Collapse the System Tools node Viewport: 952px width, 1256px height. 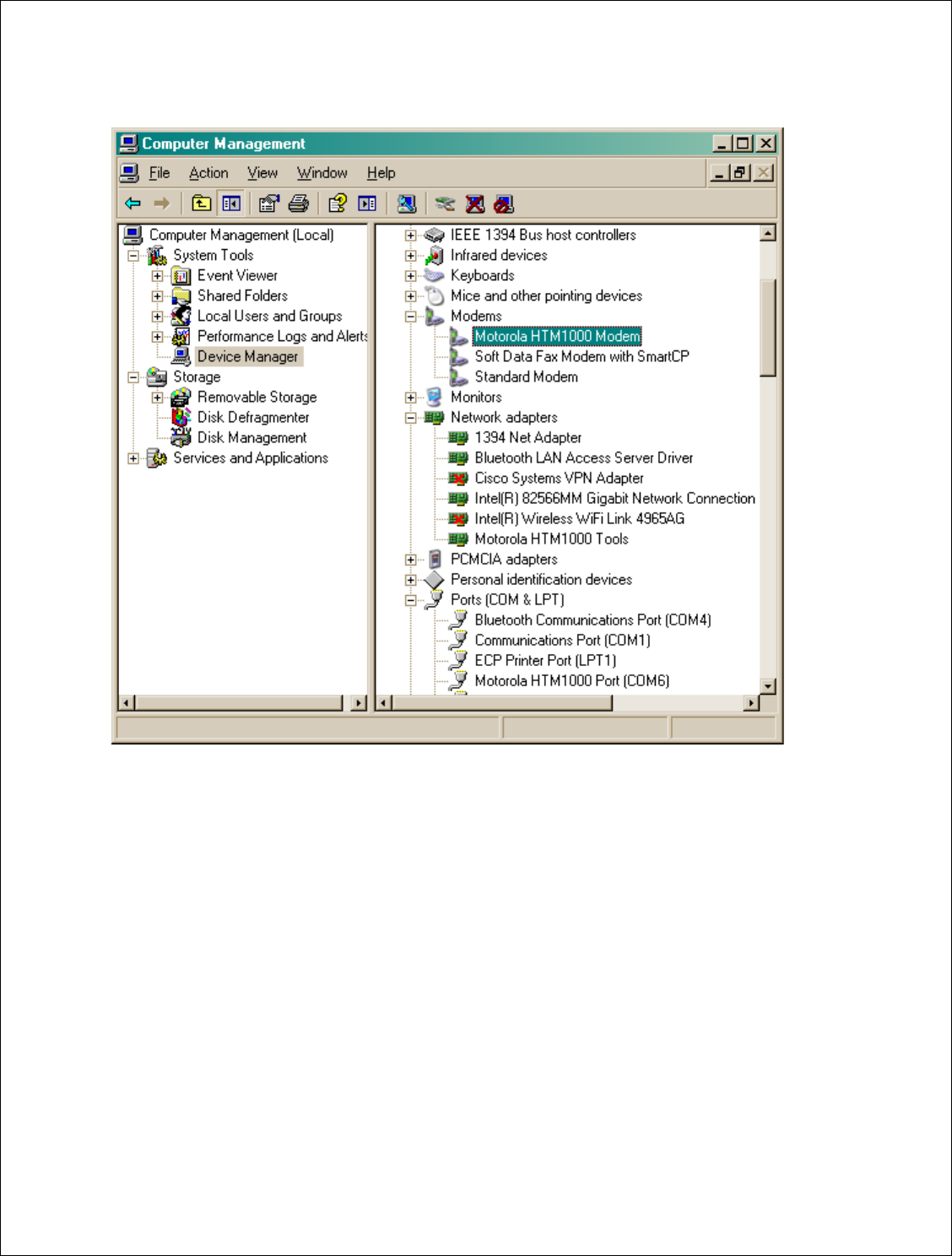pos(133,256)
